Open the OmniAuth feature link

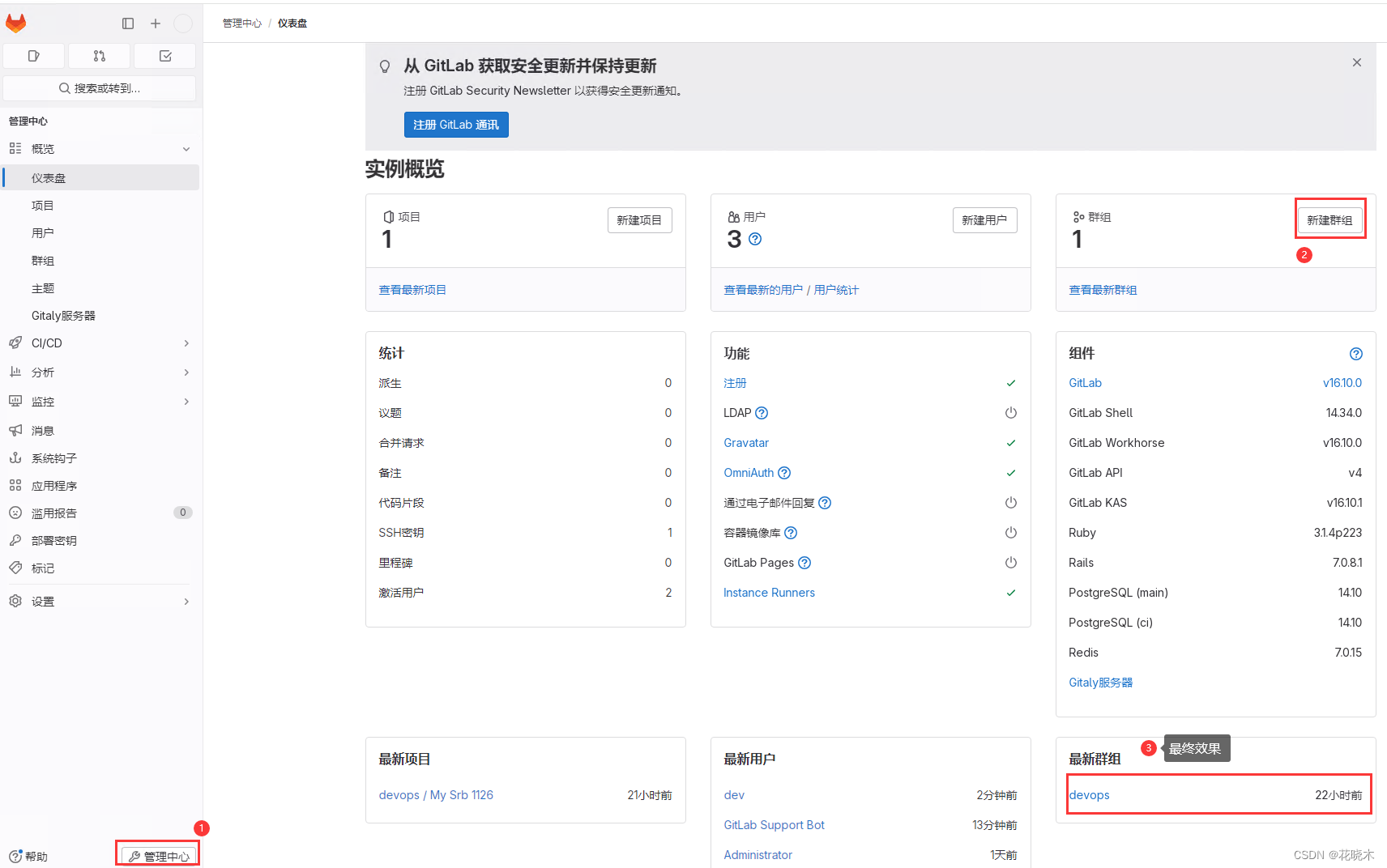[x=749, y=473]
